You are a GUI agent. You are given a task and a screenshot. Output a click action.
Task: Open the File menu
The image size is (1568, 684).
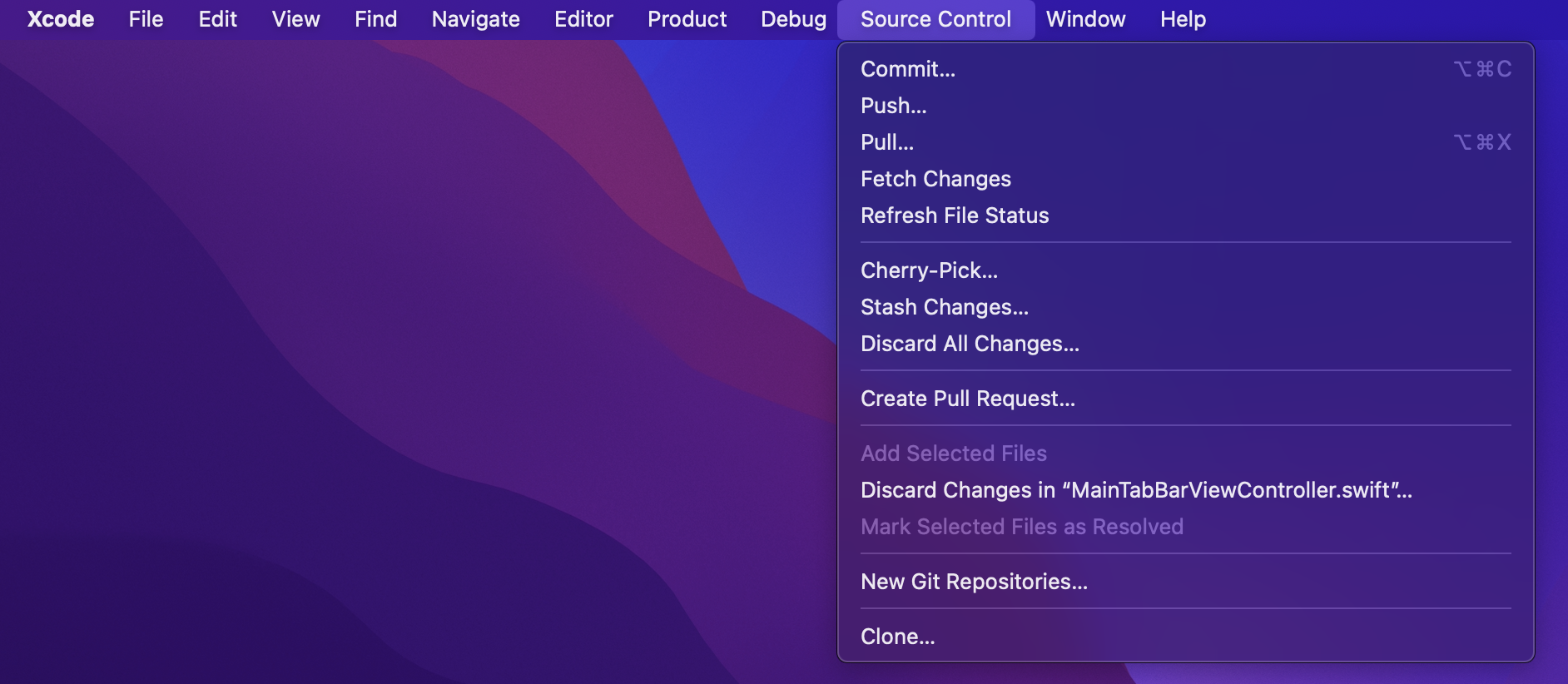[x=146, y=19]
